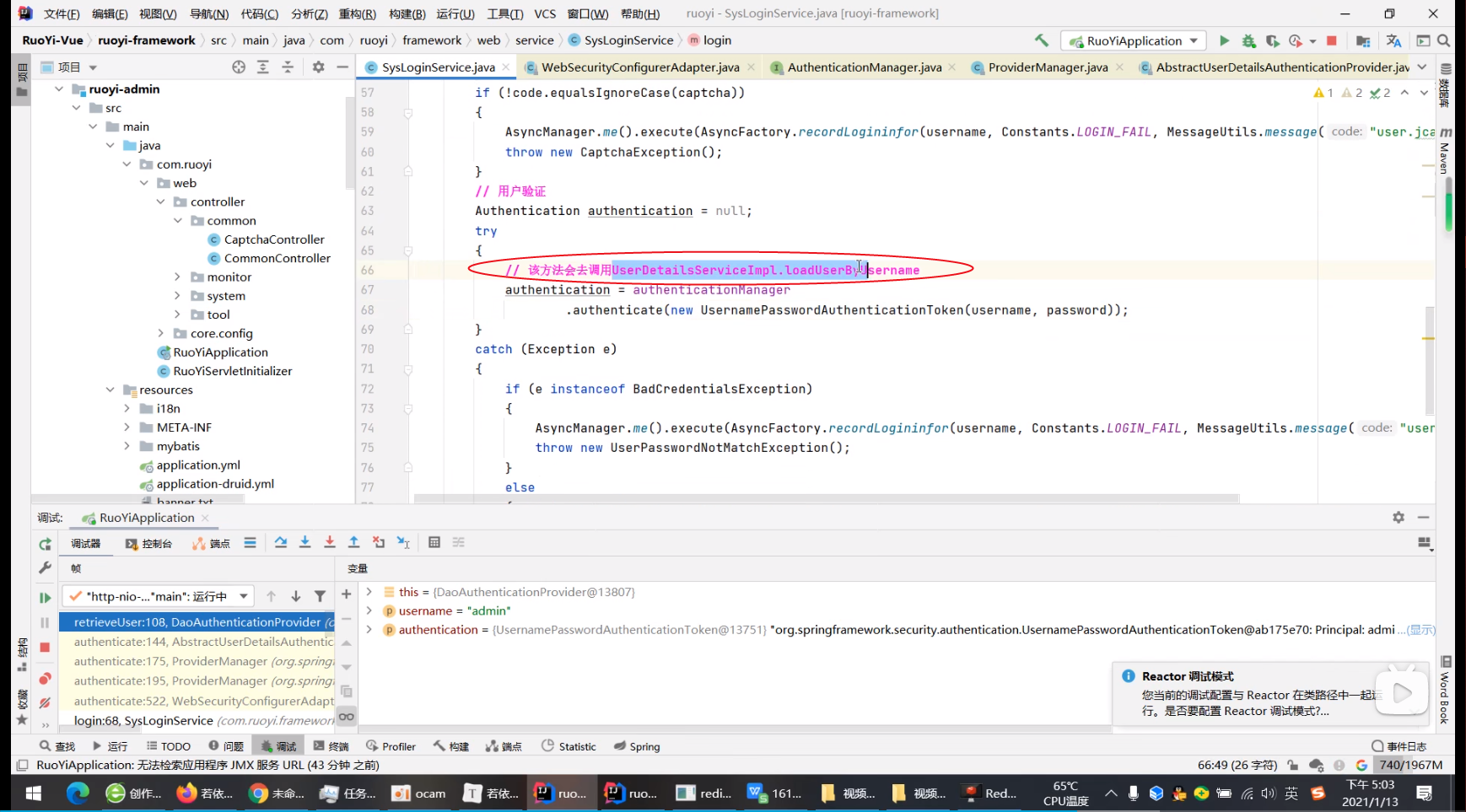
Task: Switch to the ProviderManager.java tab
Action: (1048, 67)
